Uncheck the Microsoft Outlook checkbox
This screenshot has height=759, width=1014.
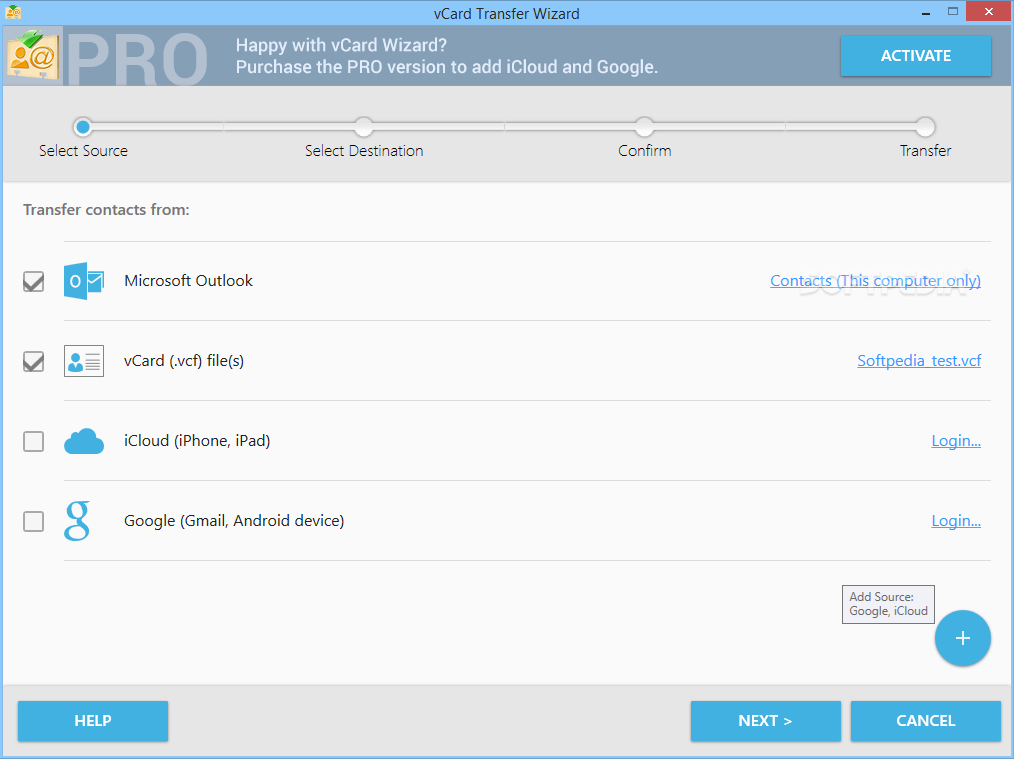tap(34, 281)
